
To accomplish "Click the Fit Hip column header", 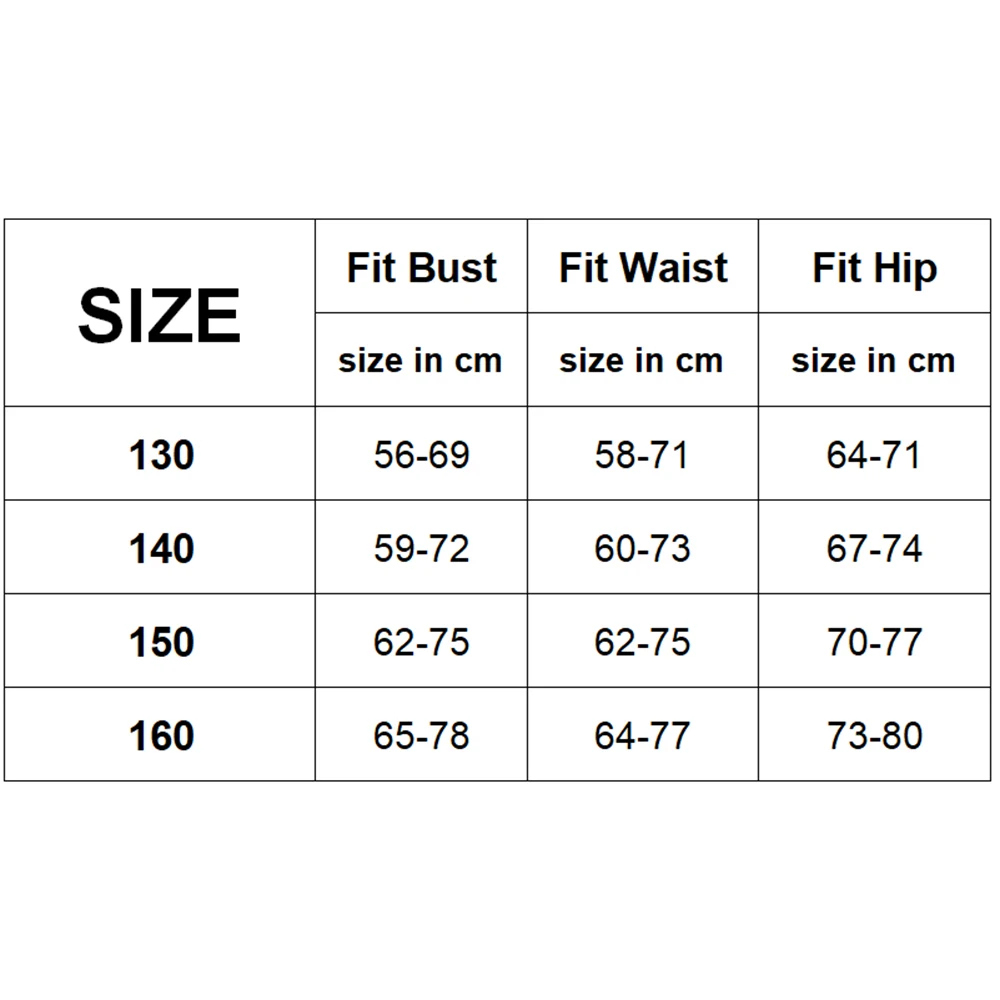I will [x=875, y=268].
